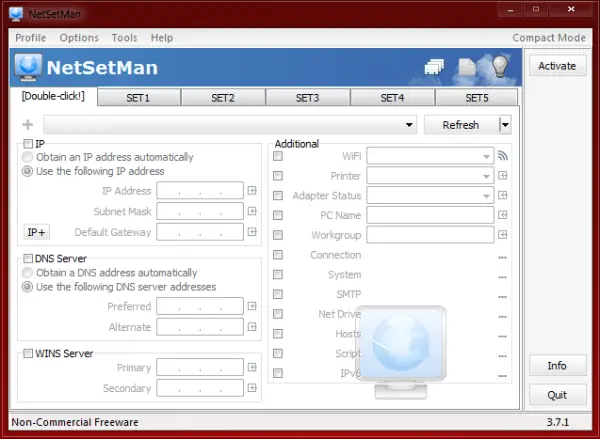The width and height of the screenshot is (600, 439).
Task: Select the SET2 tab
Action: pyautogui.click(x=223, y=98)
